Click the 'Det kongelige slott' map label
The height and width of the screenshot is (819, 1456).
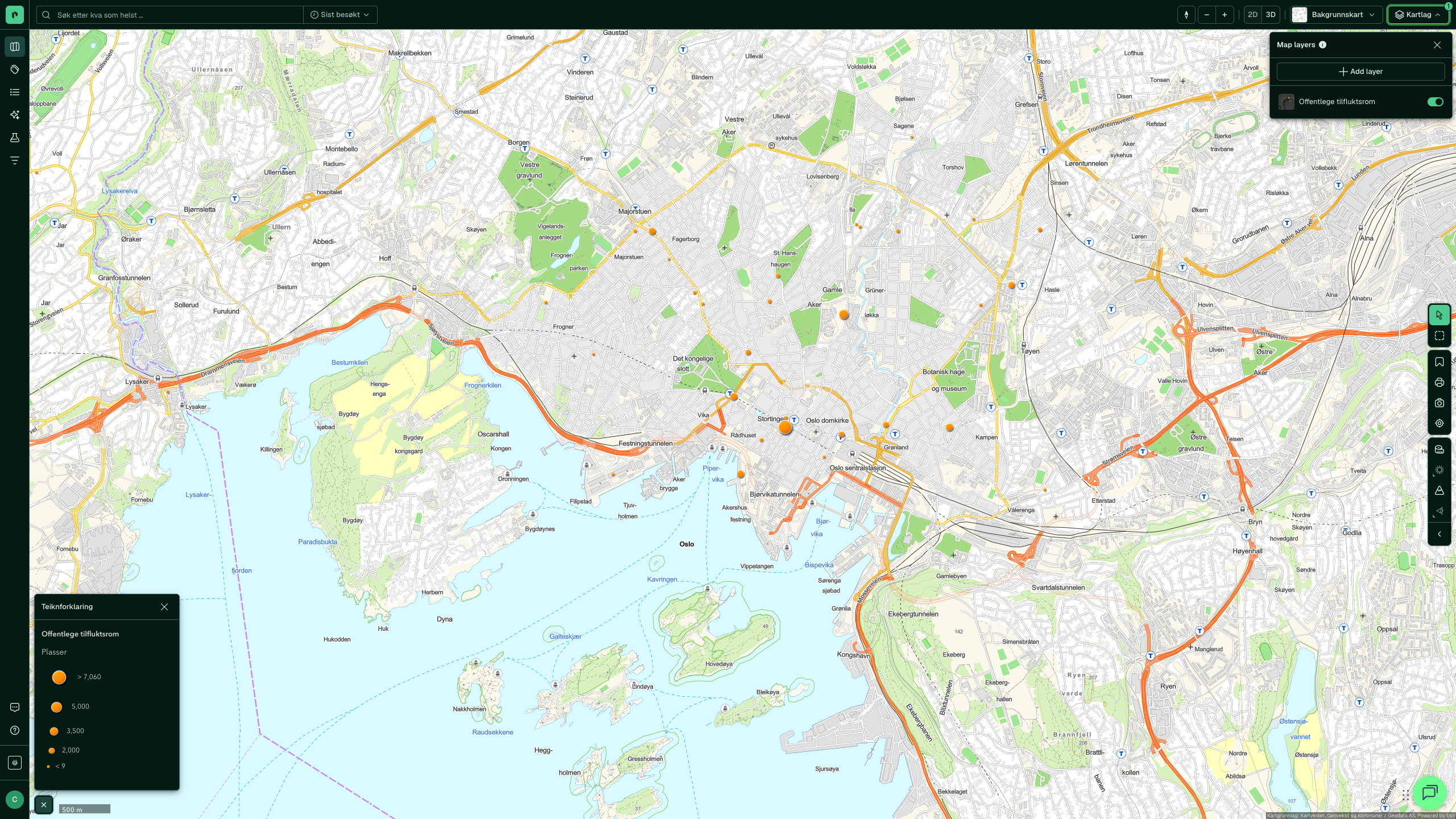(x=693, y=363)
